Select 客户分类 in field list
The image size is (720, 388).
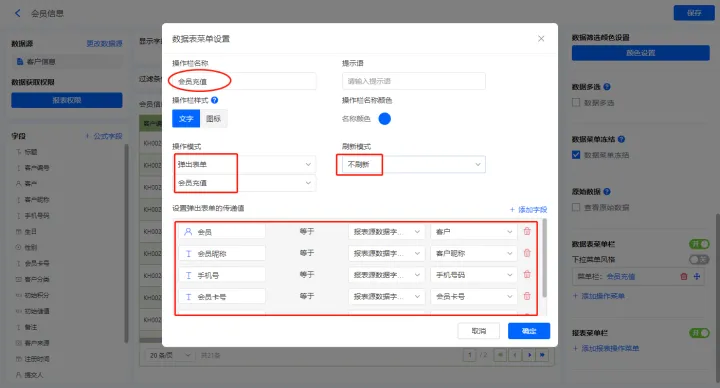(x=37, y=279)
